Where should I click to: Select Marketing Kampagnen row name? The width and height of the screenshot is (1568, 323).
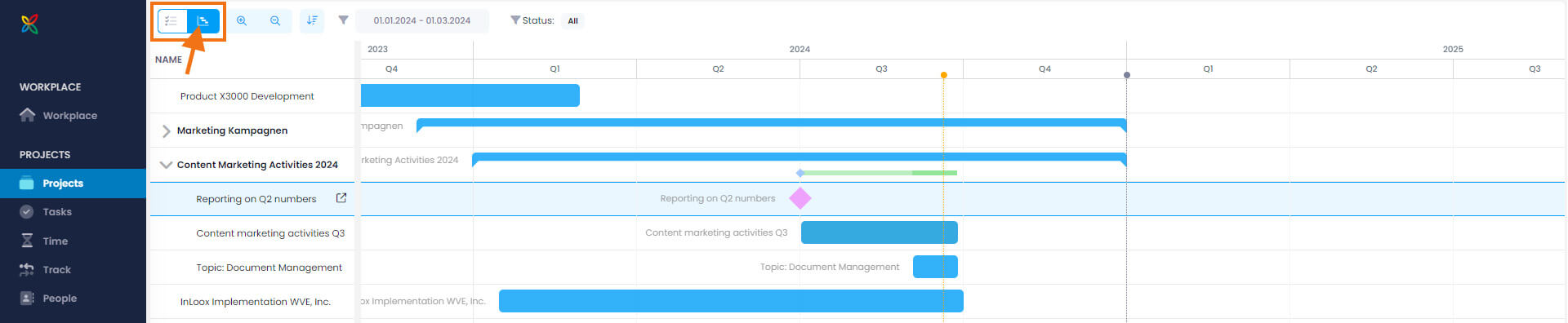[232, 131]
